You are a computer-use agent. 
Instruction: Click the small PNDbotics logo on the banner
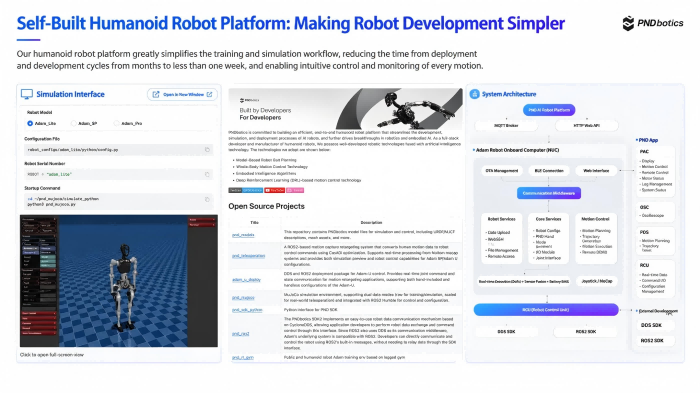click(249, 100)
